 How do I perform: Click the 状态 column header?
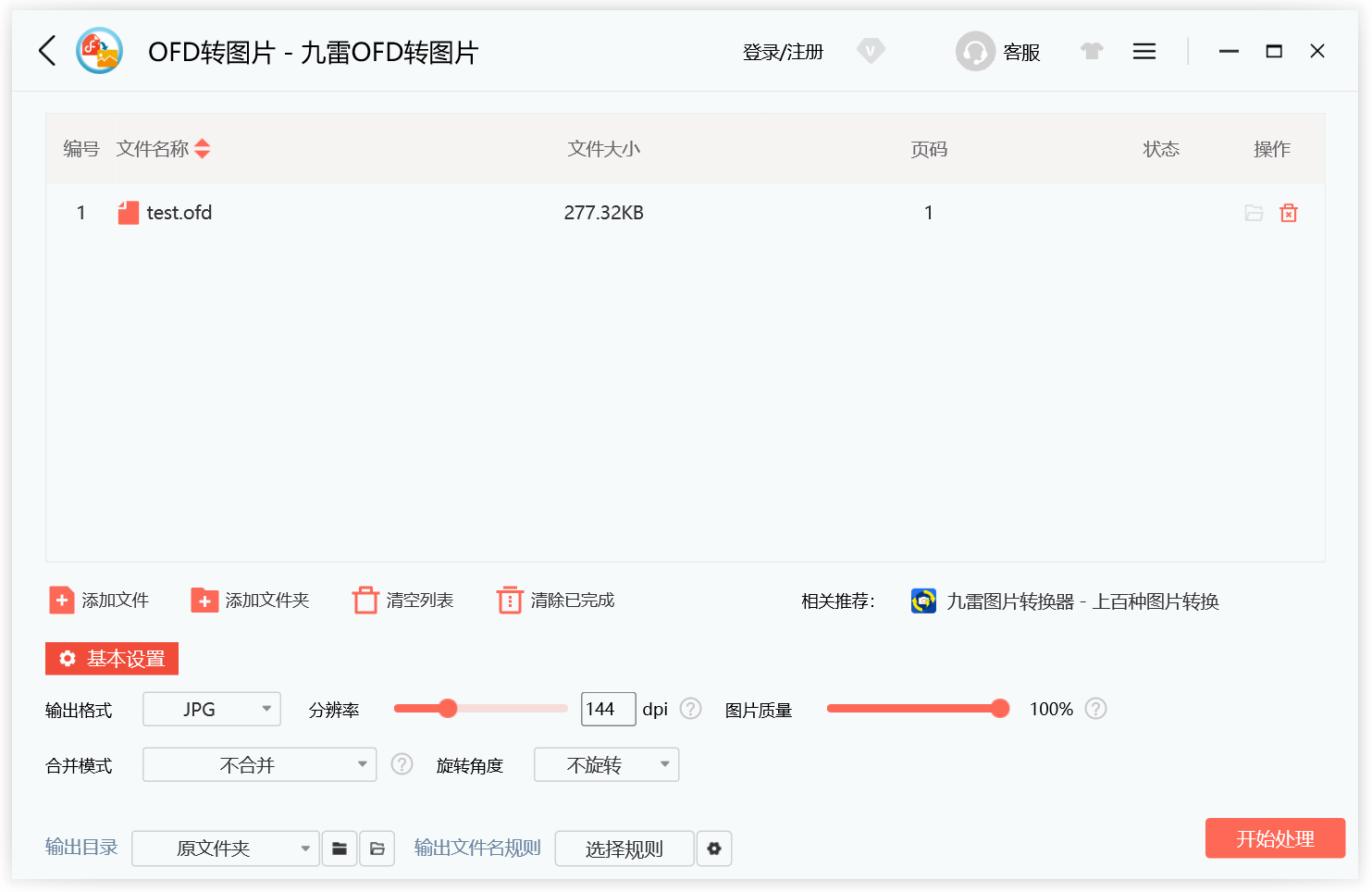[1161, 149]
